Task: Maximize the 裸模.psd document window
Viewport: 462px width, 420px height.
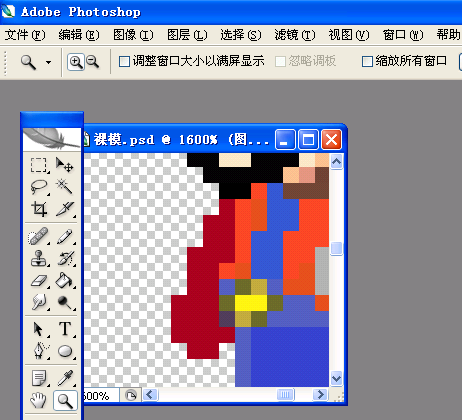Action: (x=308, y=140)
